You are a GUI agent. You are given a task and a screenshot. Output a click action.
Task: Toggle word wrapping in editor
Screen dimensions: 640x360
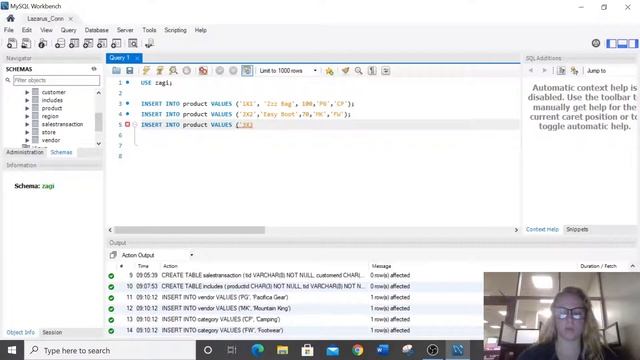point(386,71)
